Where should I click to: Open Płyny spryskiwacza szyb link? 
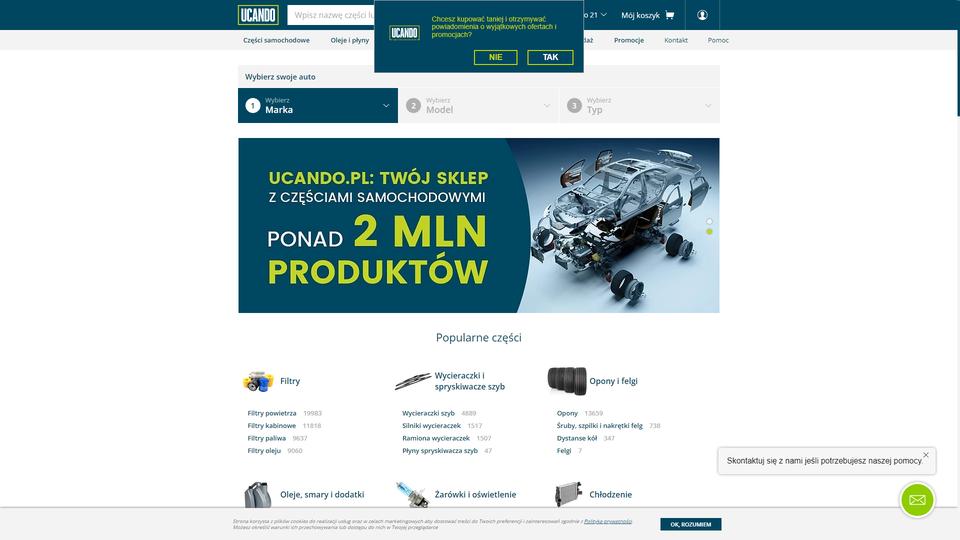coord(440,451)
